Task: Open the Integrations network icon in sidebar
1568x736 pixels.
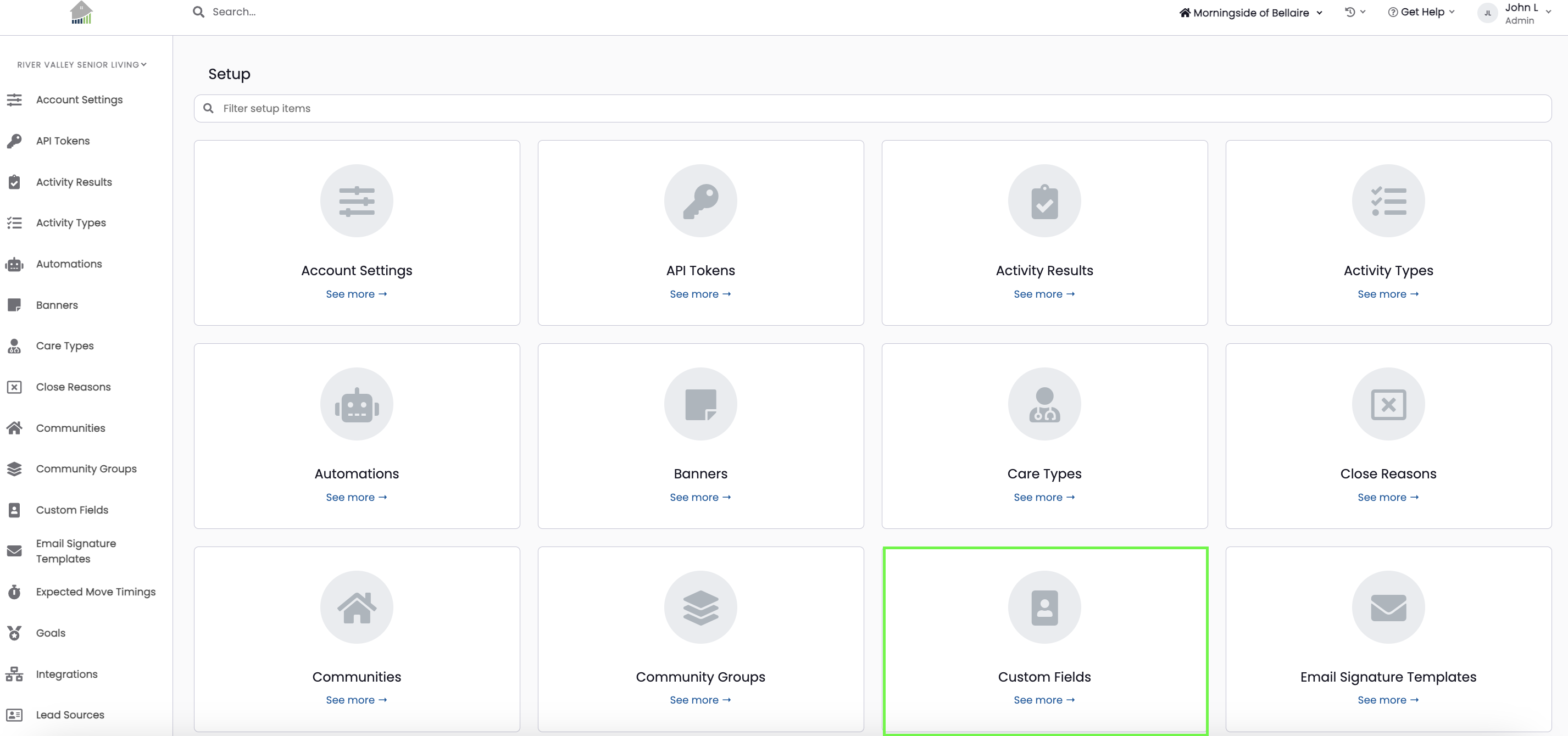Action: 14,674
